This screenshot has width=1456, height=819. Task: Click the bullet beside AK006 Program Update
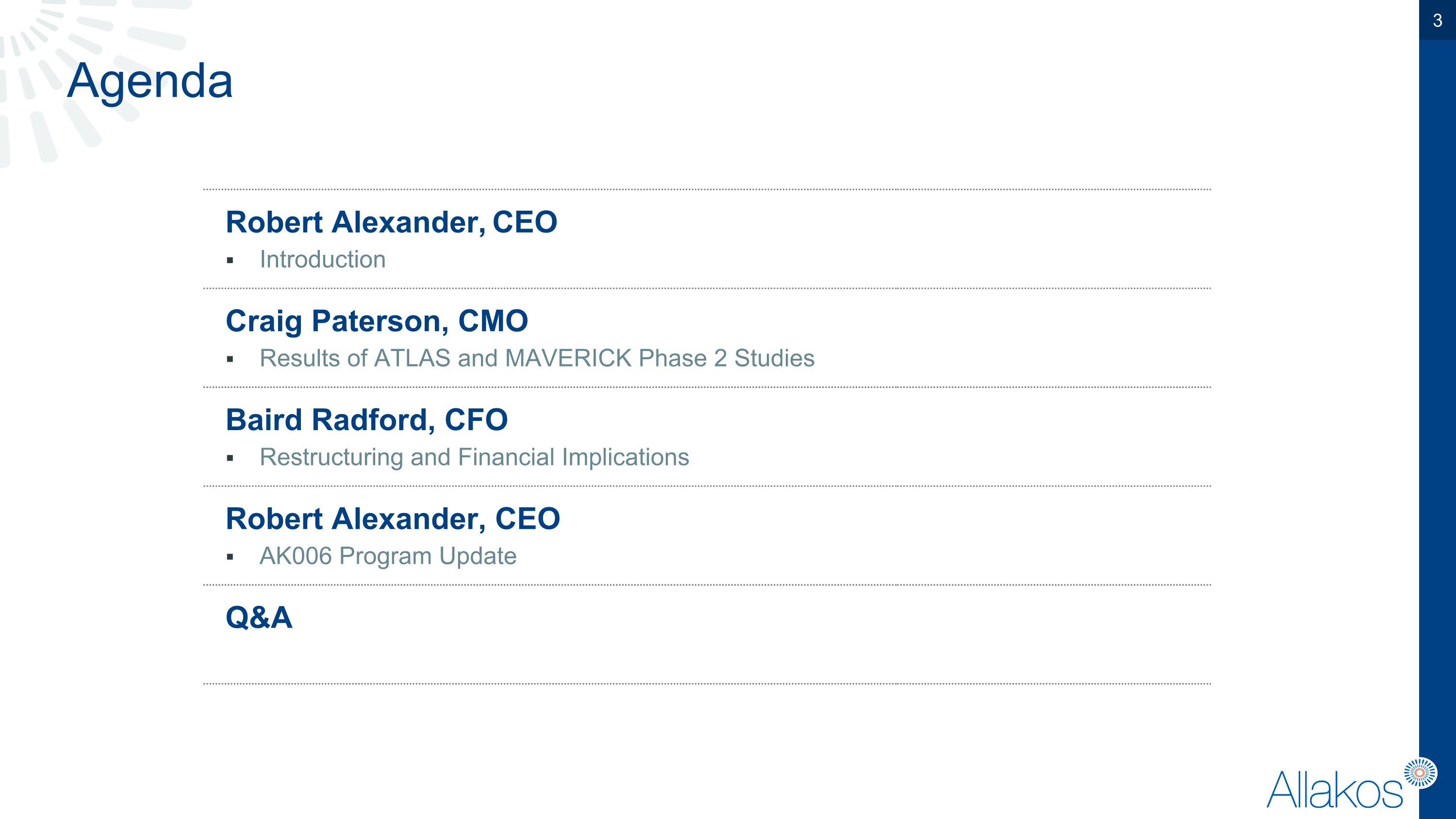(x=230, y=557)
